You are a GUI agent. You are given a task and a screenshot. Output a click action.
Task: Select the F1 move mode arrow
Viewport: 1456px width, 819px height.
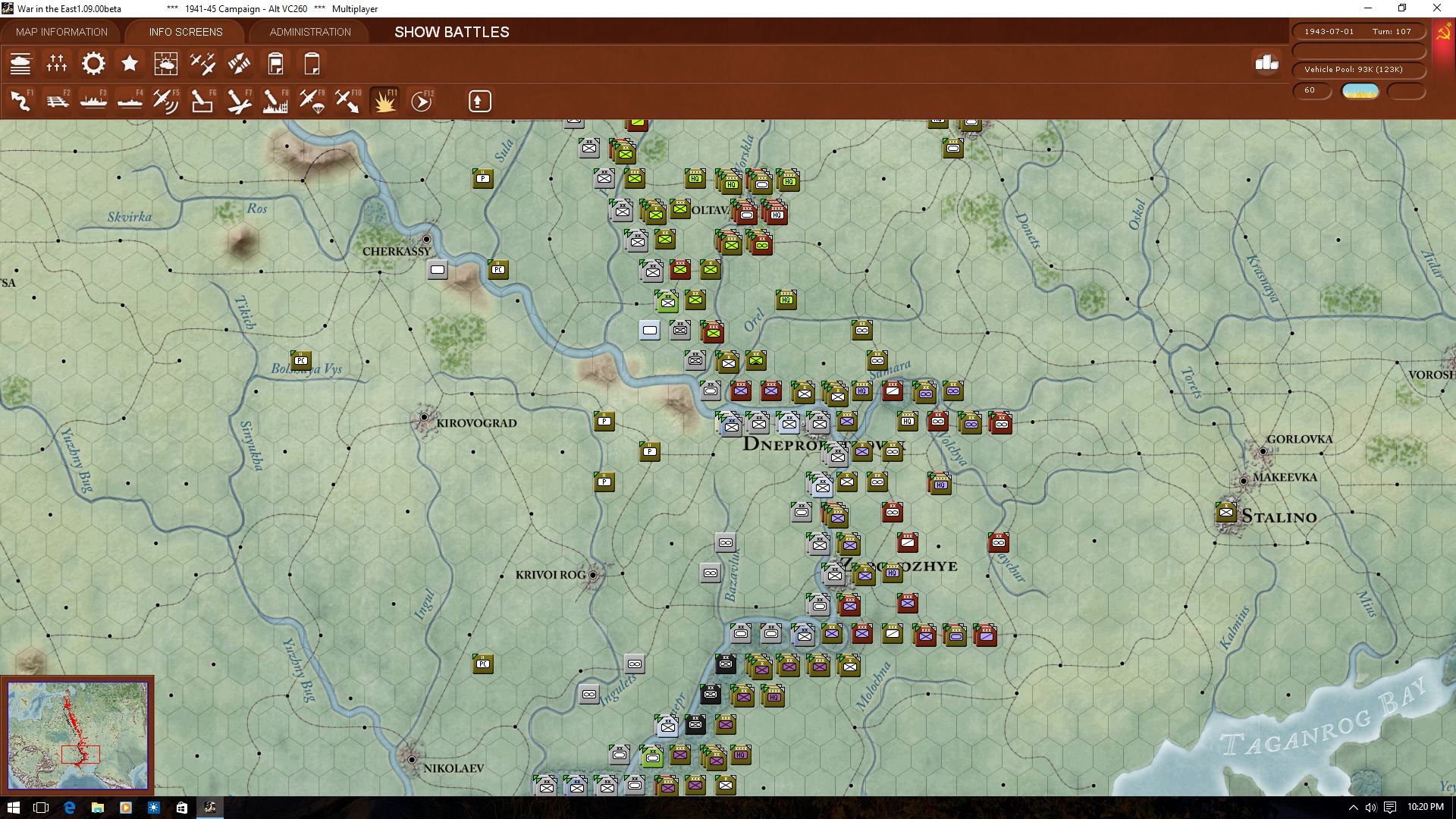coord(20,101)
